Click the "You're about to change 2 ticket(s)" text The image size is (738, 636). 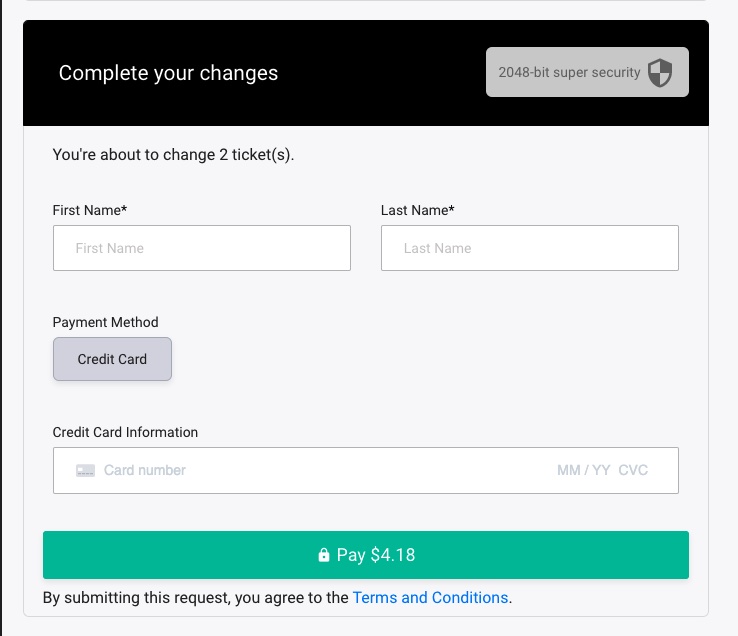(x=173, y=155)
